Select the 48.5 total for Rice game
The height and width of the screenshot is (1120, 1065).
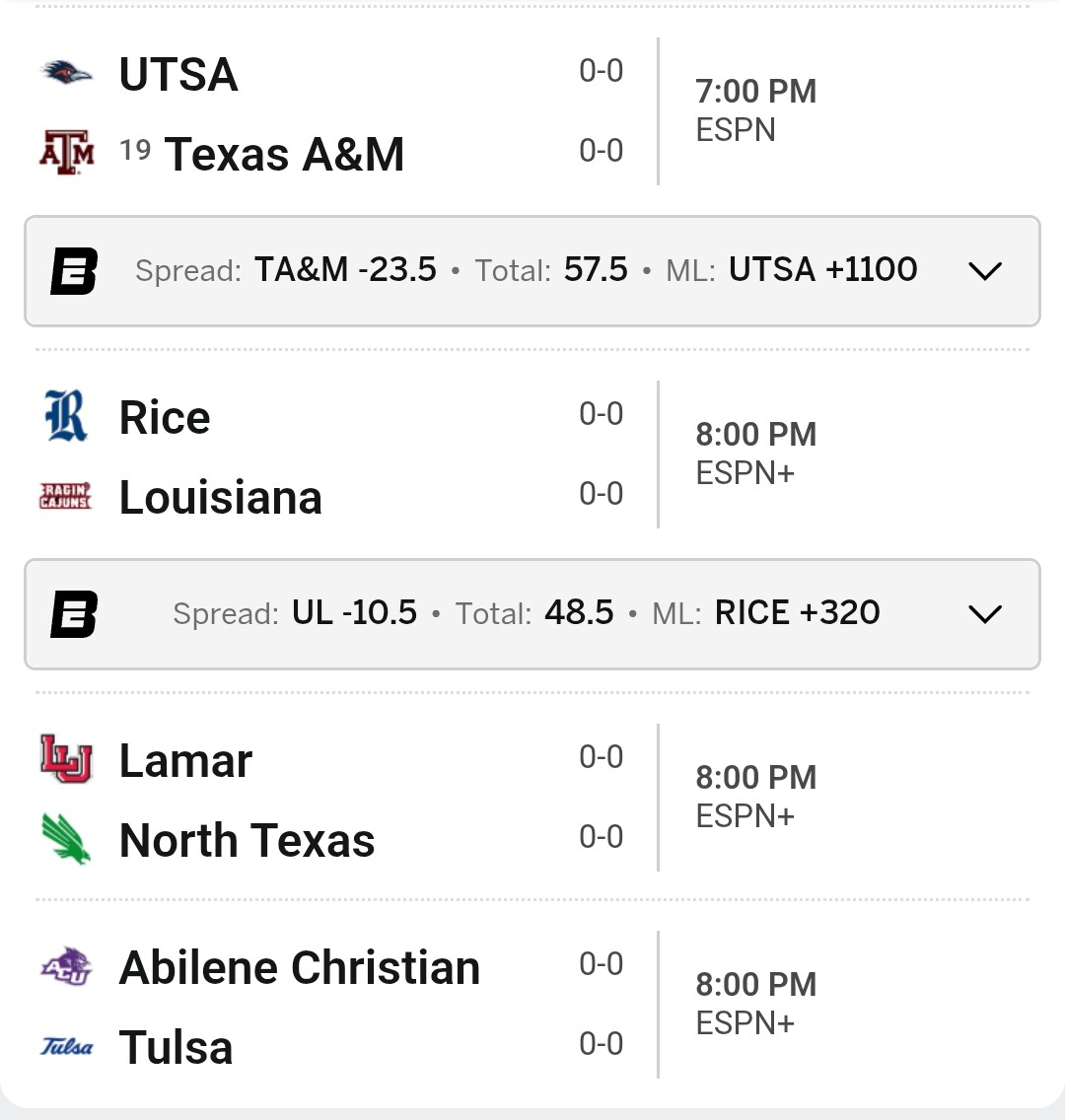pos(579,612)
